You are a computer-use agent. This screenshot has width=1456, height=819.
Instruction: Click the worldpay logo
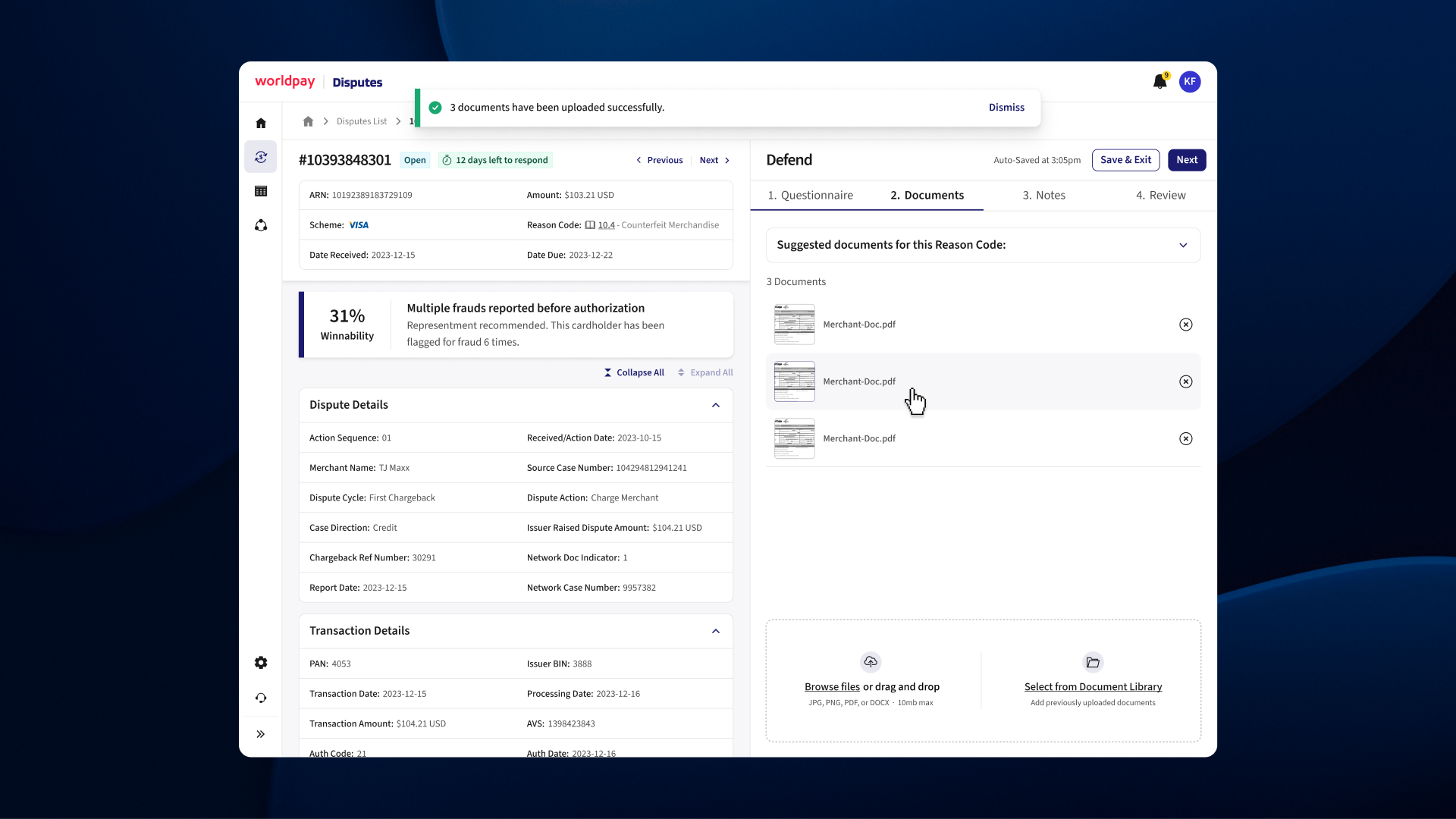(285, 81)
